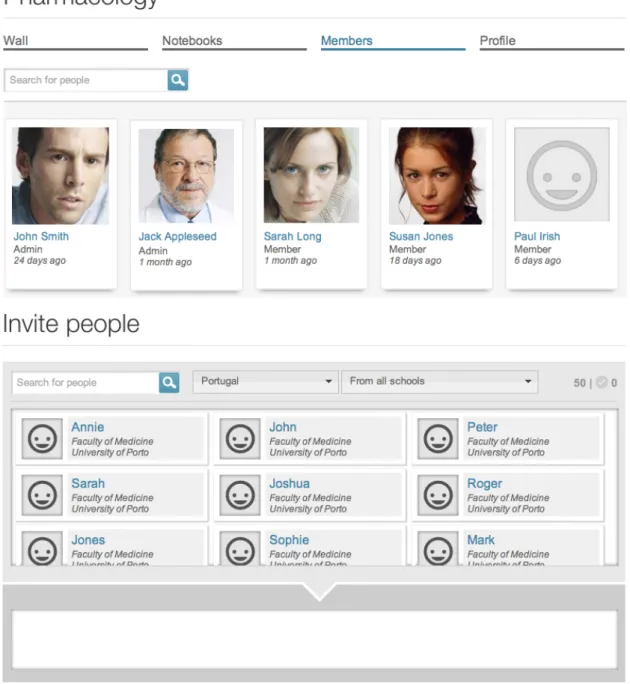Click the John name in invite list
Image resolution: width=630 pixels, height=684 pixels.
click(x=283, y=427)
